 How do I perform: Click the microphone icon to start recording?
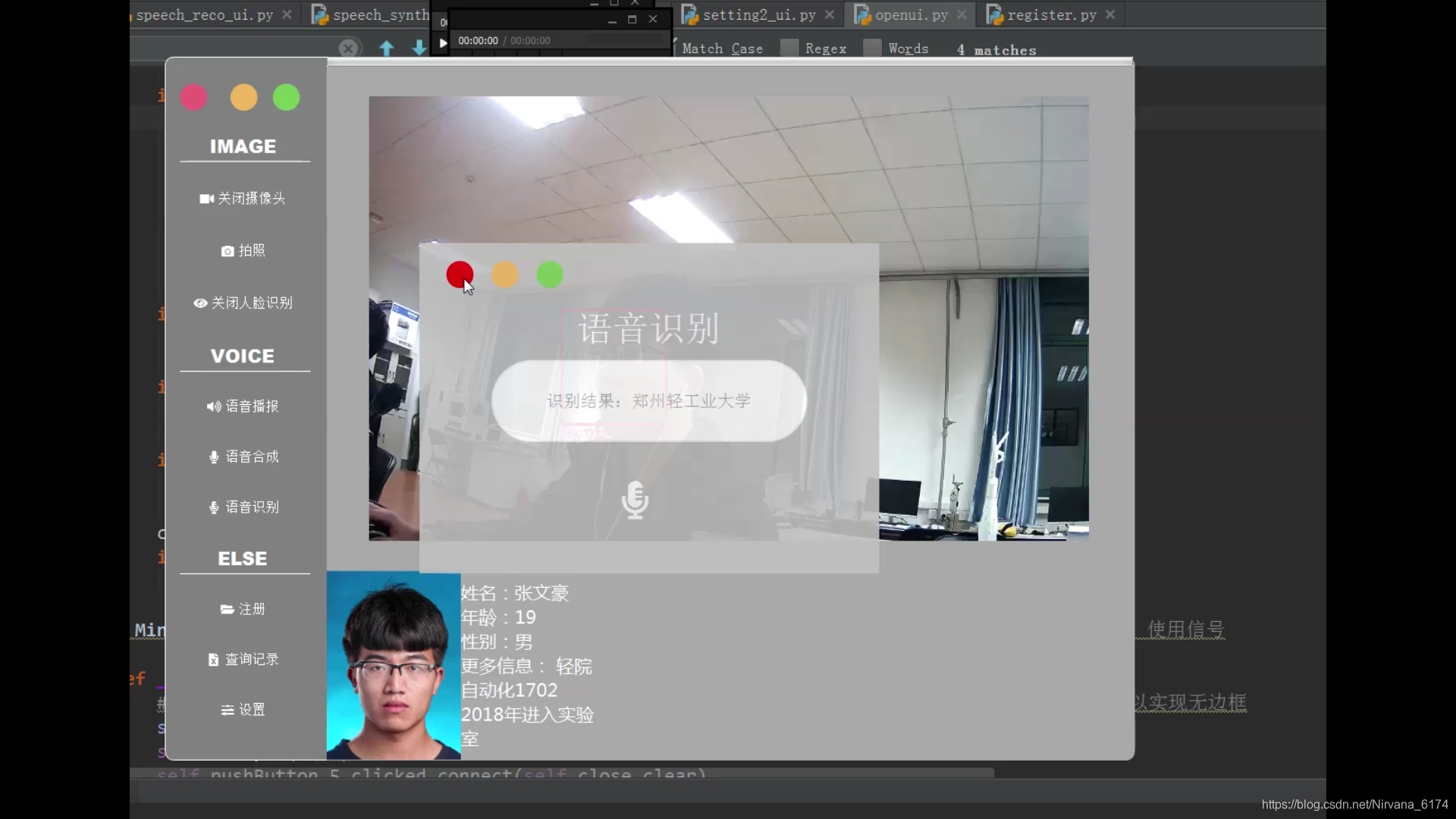click(635, 500)
